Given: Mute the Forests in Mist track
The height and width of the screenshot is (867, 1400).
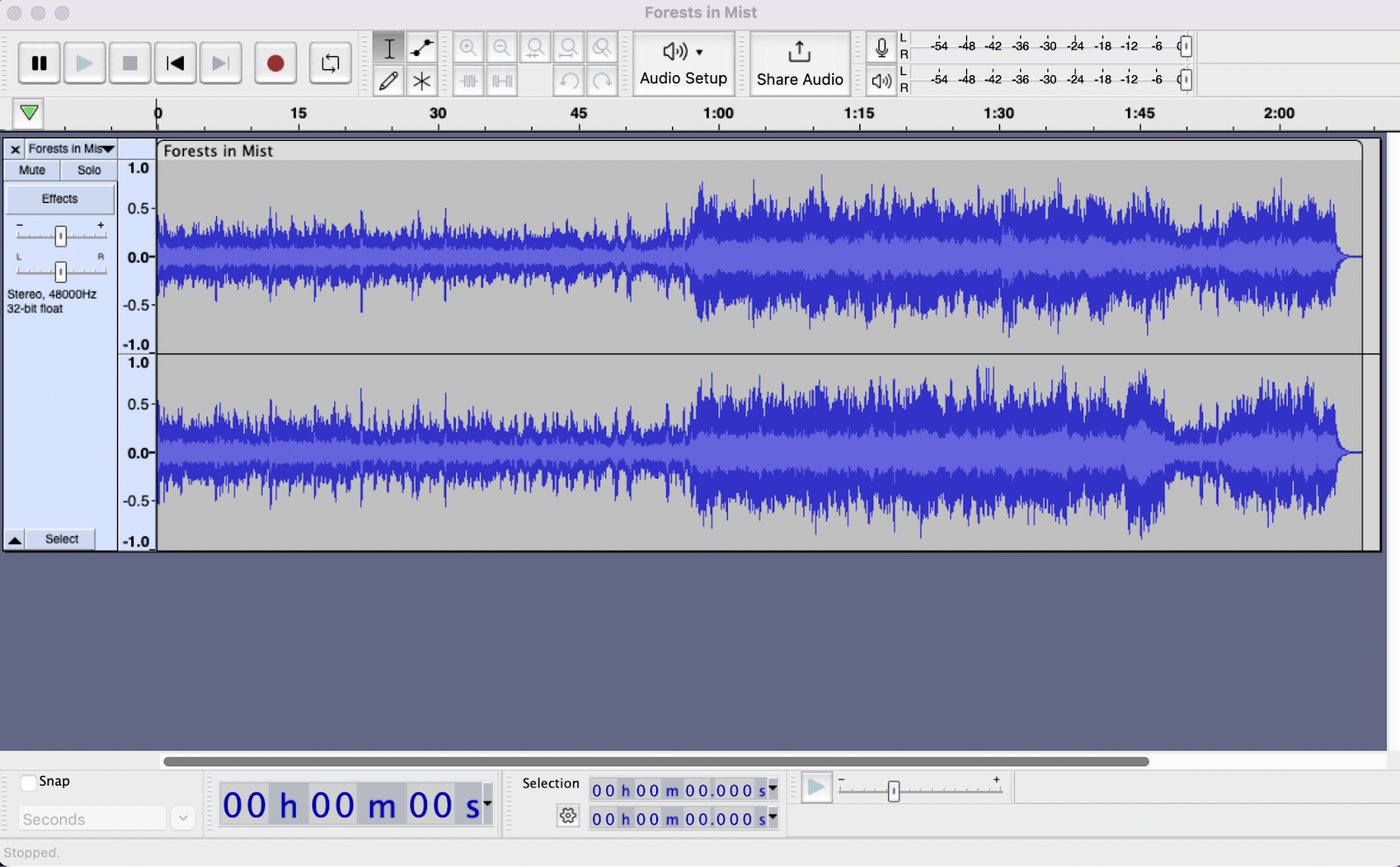Looking at the screenshot, I should [31, 170].
